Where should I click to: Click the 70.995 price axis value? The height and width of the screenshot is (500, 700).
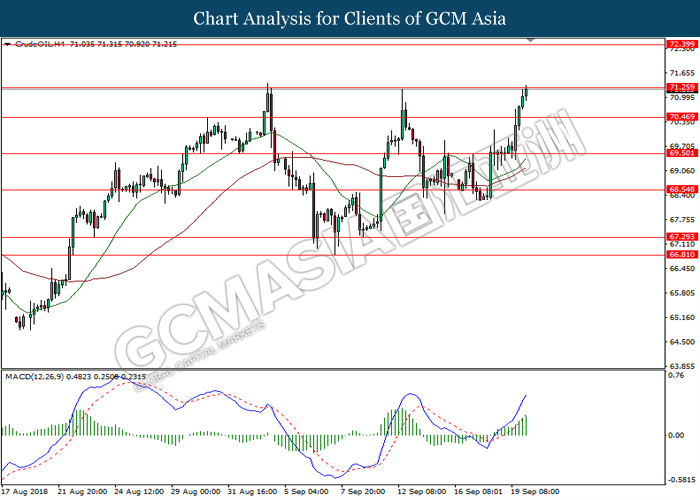coord(683,97)
